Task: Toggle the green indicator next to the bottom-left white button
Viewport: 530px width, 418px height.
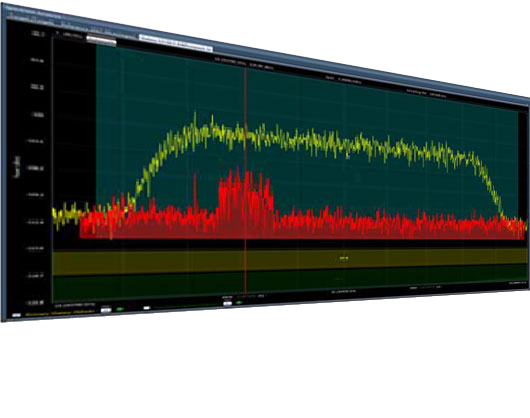Action: 120,309
